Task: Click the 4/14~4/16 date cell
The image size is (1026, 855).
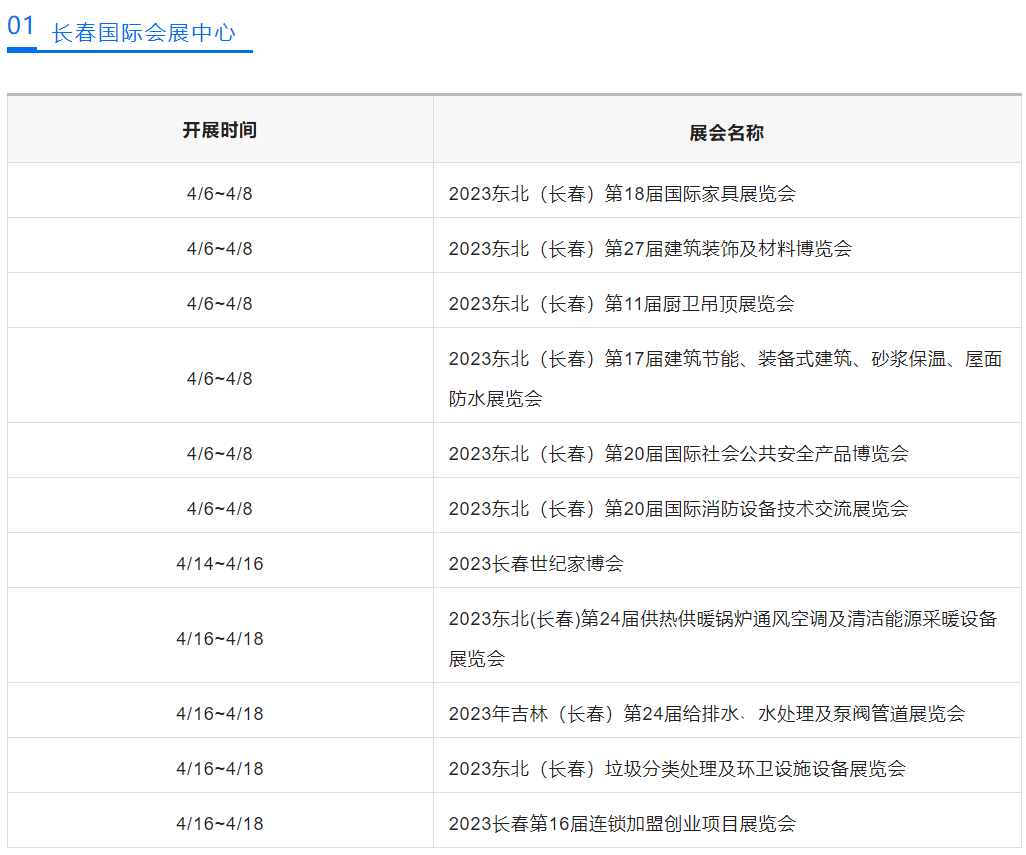Action: [x=219, y=563]
